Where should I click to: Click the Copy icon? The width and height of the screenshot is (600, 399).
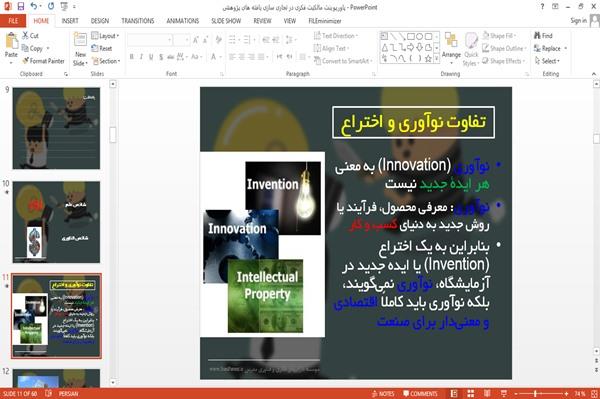click(25, 48)
